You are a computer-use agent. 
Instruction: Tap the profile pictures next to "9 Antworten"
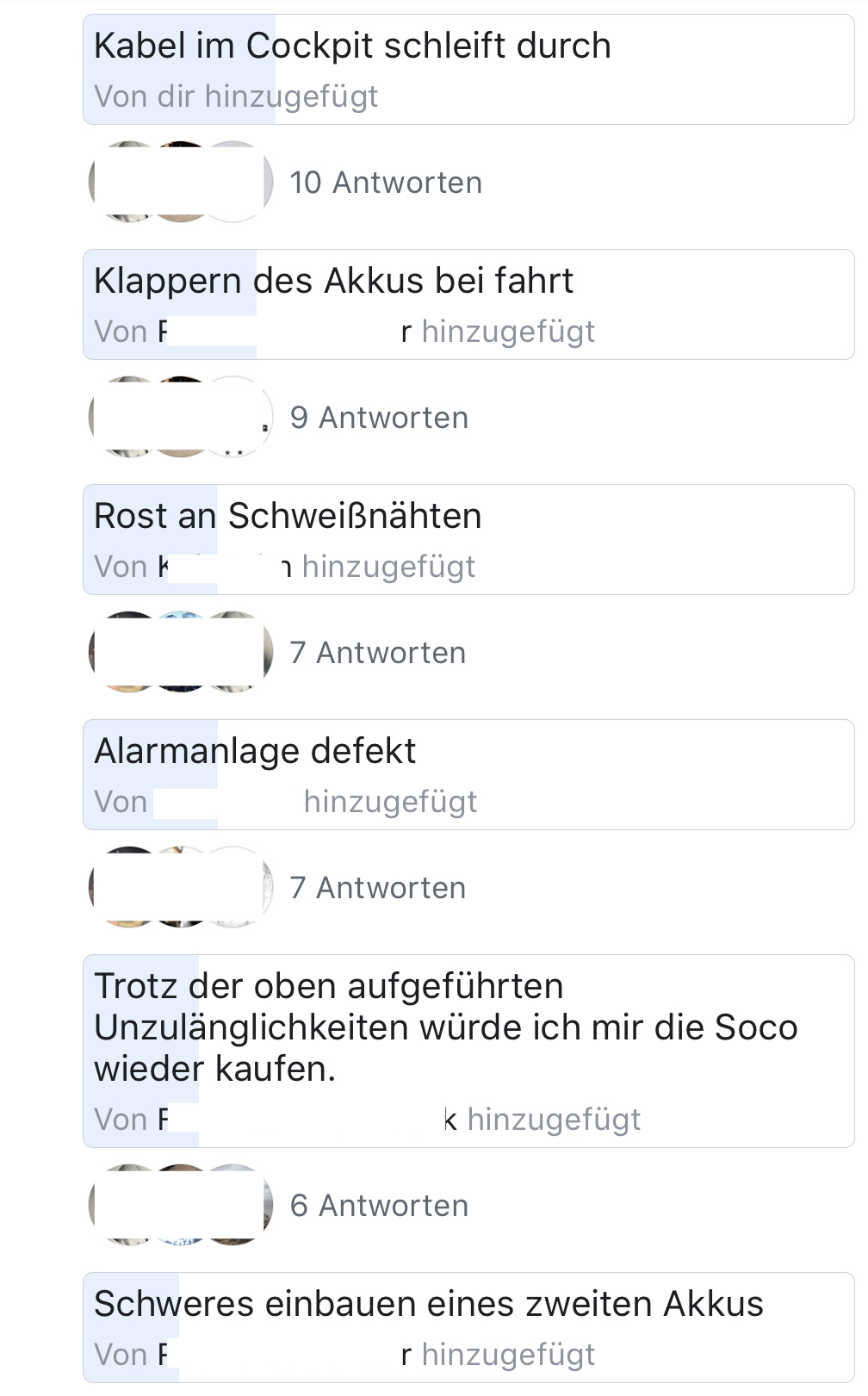tap(181, 418)
